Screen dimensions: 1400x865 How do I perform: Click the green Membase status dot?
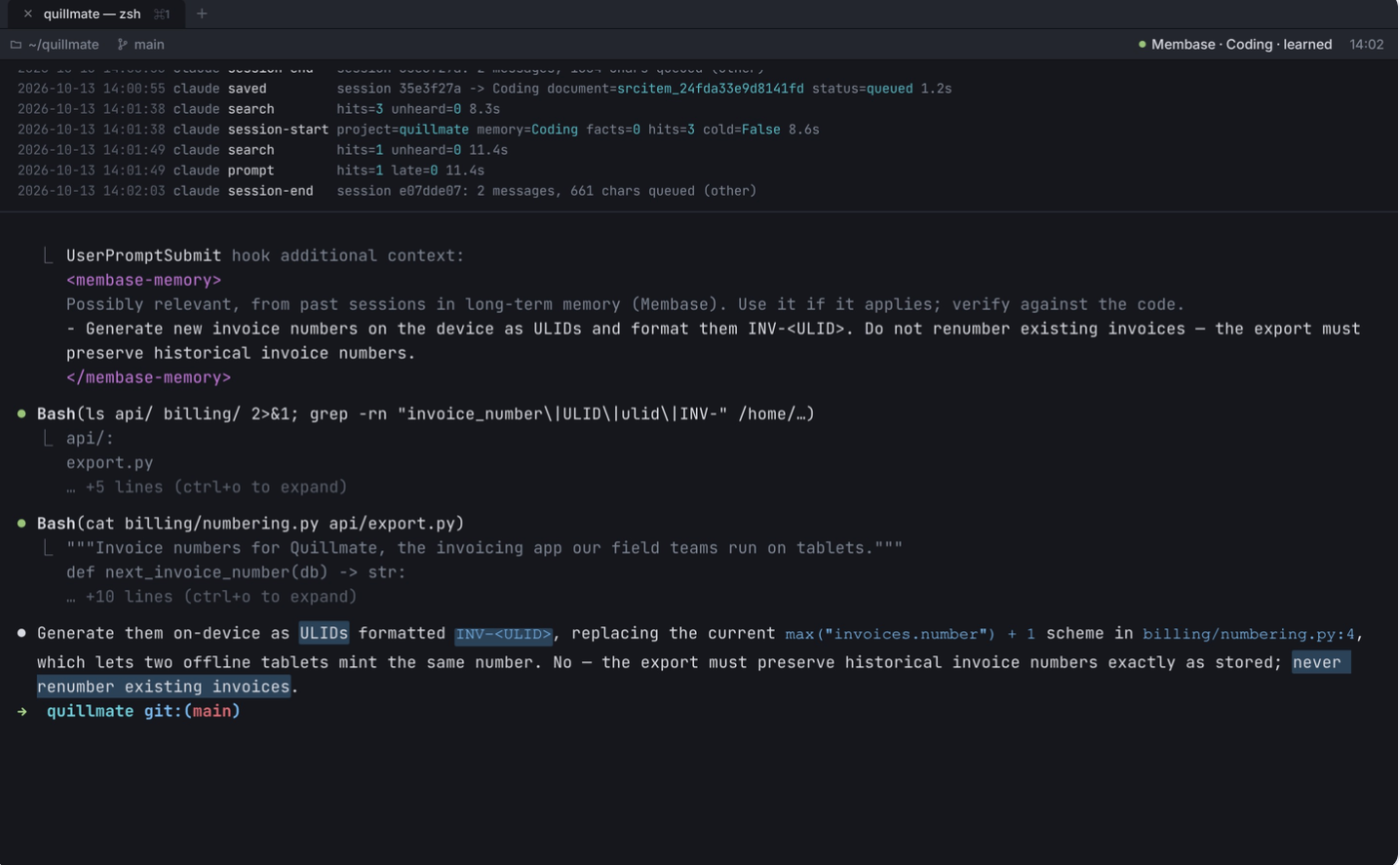pyautogui.click(x=1142, y=45)
